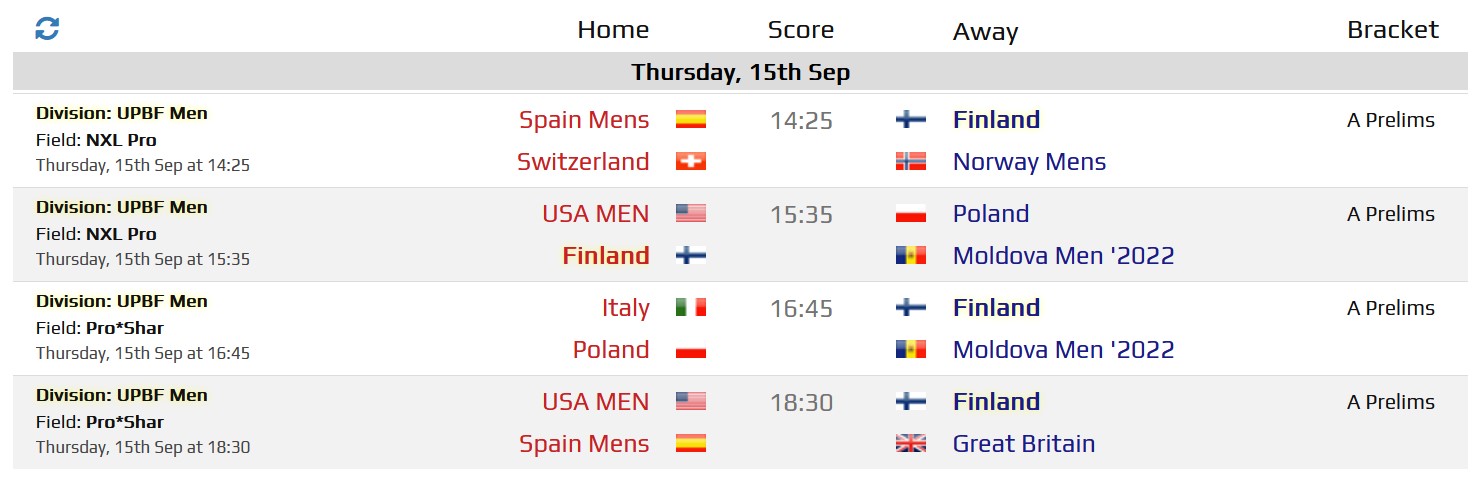
Task: Click the Finland home team in the 15:35 match
Action: click(606, 255)
